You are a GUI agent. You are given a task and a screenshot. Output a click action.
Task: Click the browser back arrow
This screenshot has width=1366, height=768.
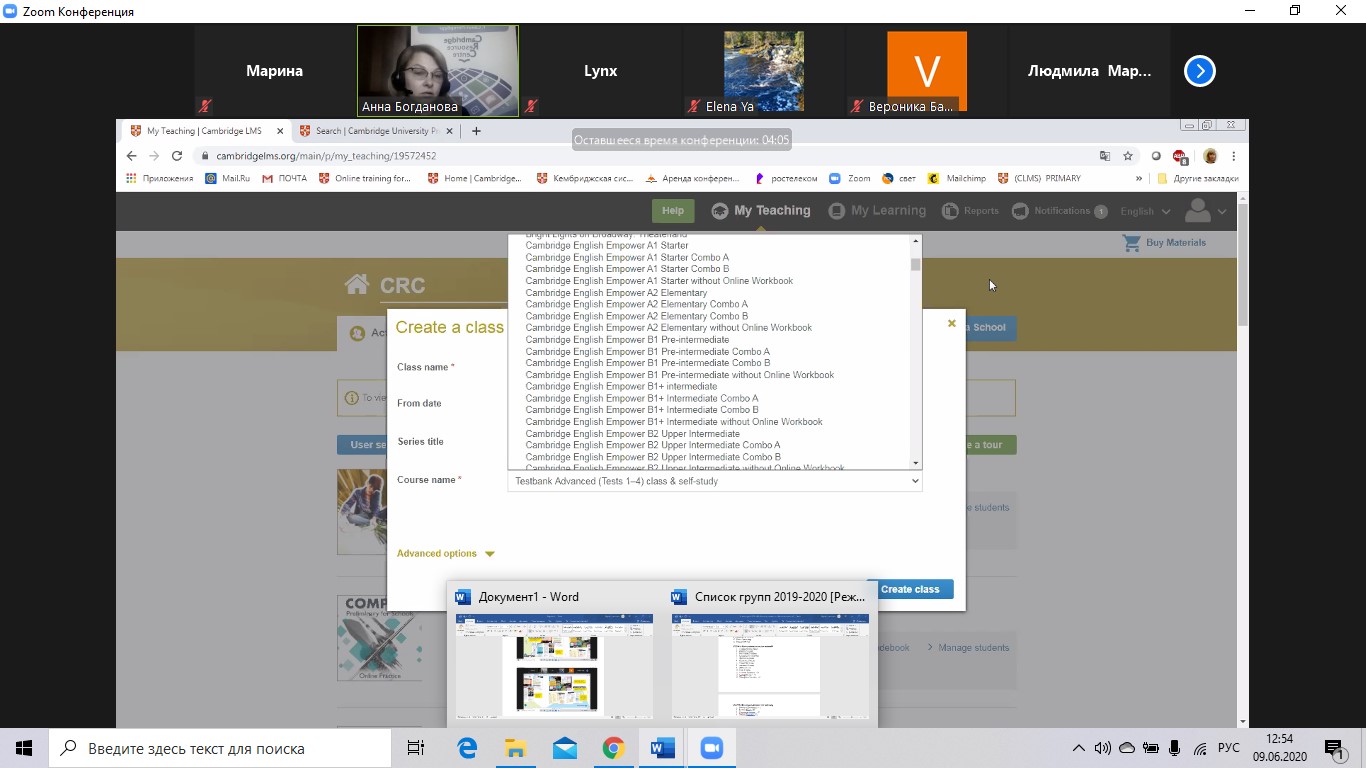point(131,156)
